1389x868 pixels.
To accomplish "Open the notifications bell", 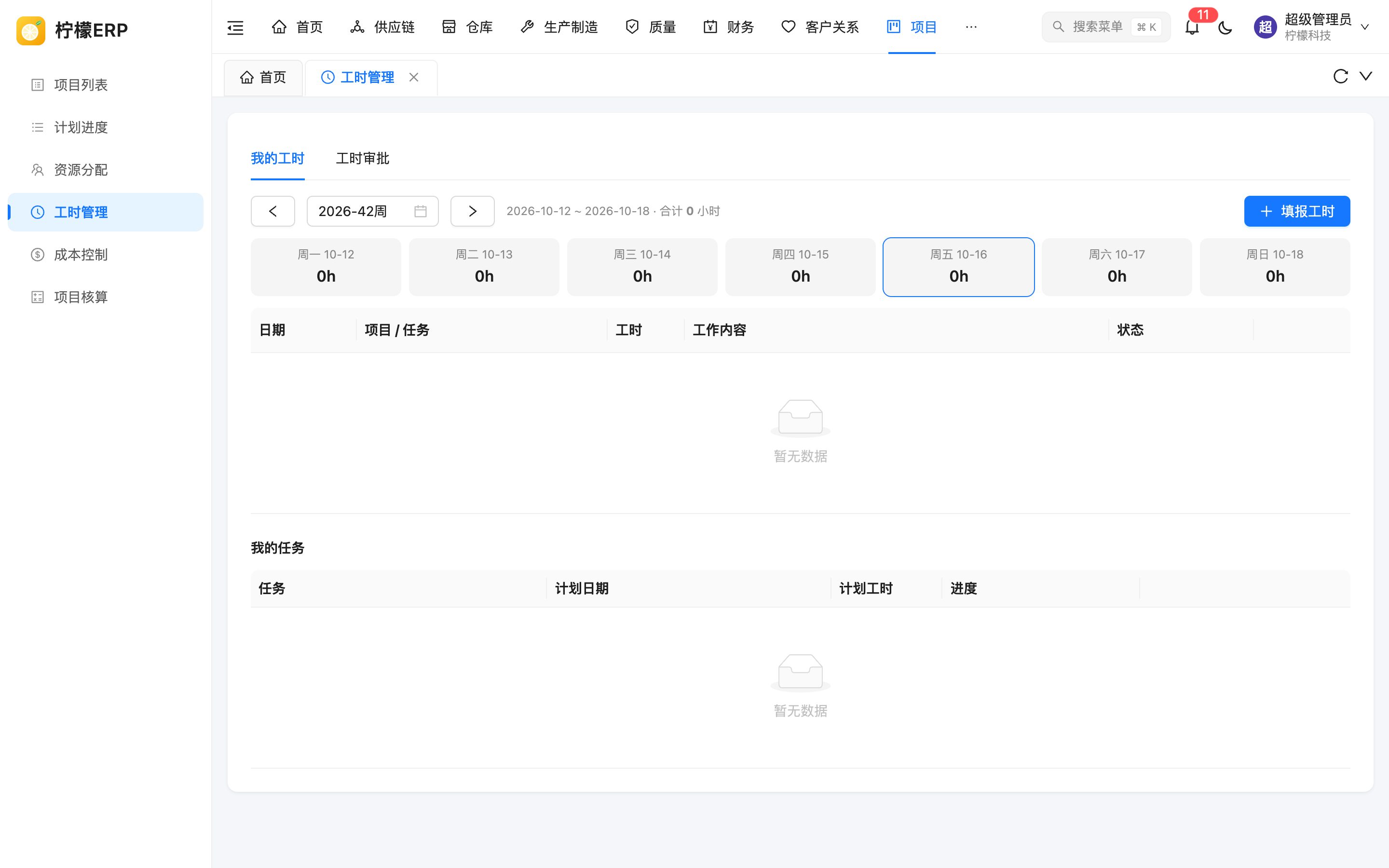I will pos(1192,27).
